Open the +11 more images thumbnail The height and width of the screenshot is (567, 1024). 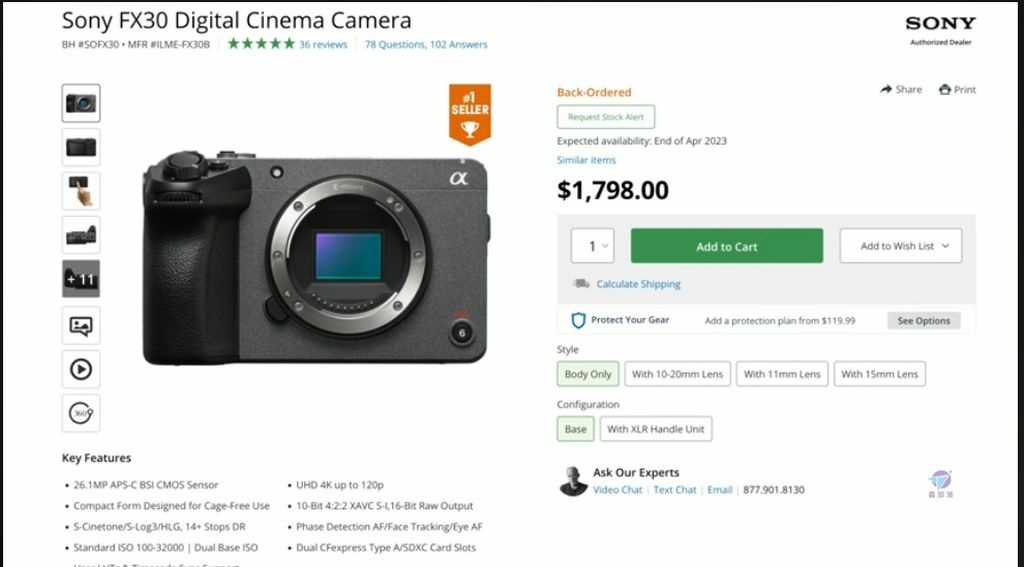pyautogui.click(x=81, y=279)
